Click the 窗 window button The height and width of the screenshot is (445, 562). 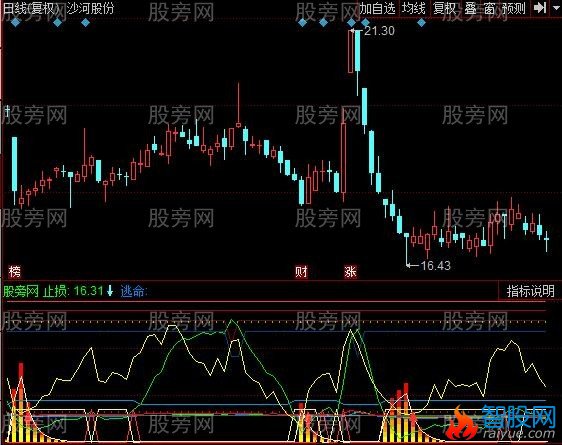[x=489, y=8]
